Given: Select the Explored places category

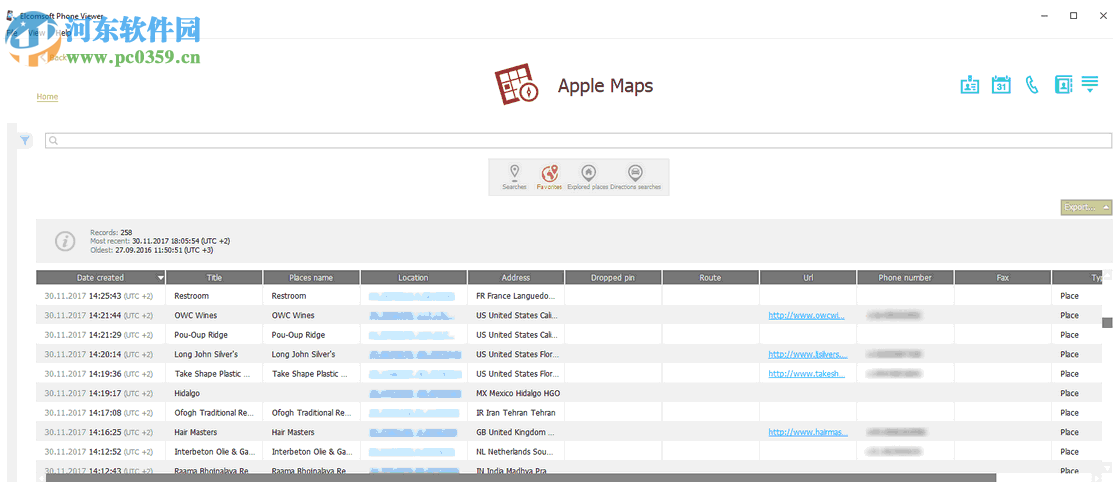Looking at the screenshot, I should [588, 177].
